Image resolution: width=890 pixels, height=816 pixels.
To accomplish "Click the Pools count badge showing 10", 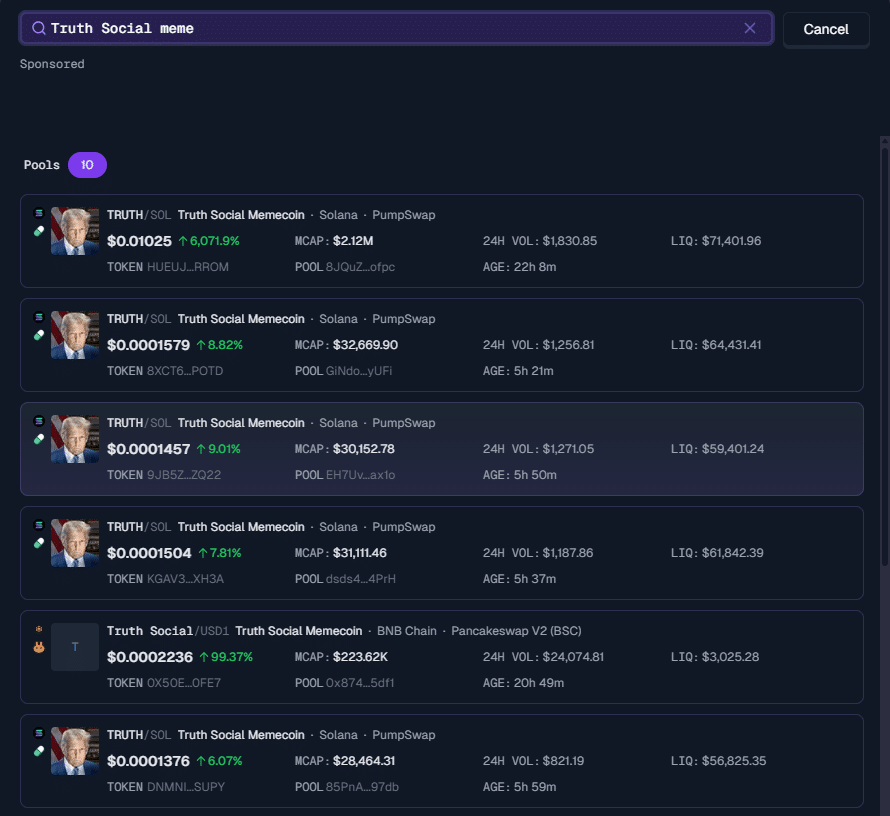I will [87, 165].
